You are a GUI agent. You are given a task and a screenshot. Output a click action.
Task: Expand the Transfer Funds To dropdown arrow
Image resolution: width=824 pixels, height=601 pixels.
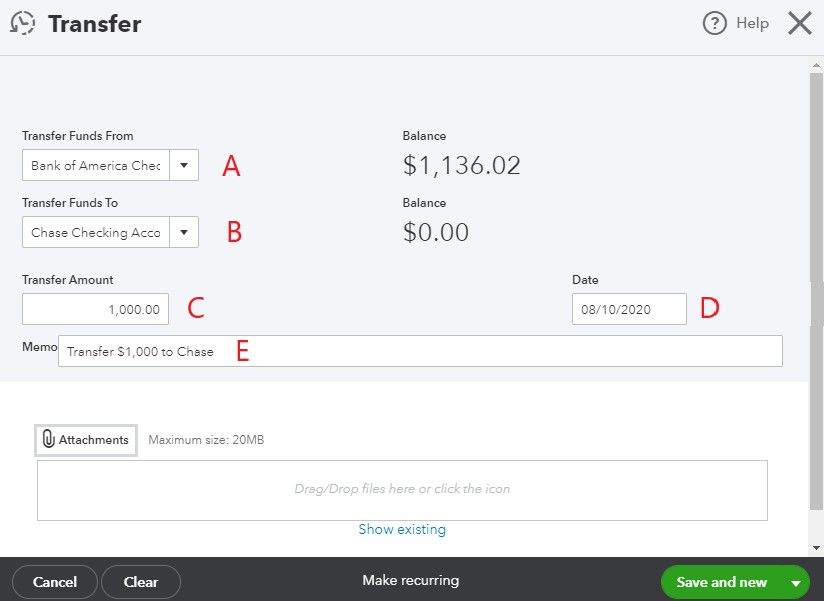click(184, 232)
